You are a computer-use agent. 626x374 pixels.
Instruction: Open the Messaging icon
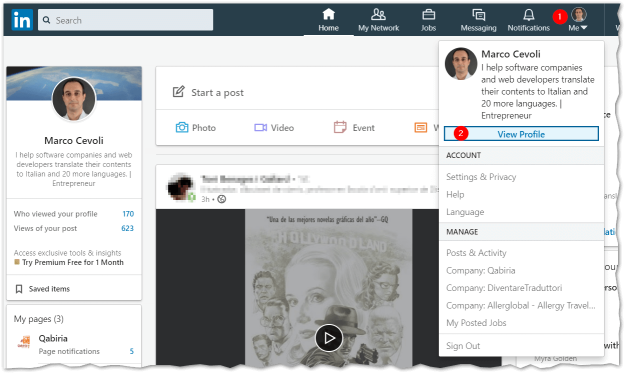(478, 15)
